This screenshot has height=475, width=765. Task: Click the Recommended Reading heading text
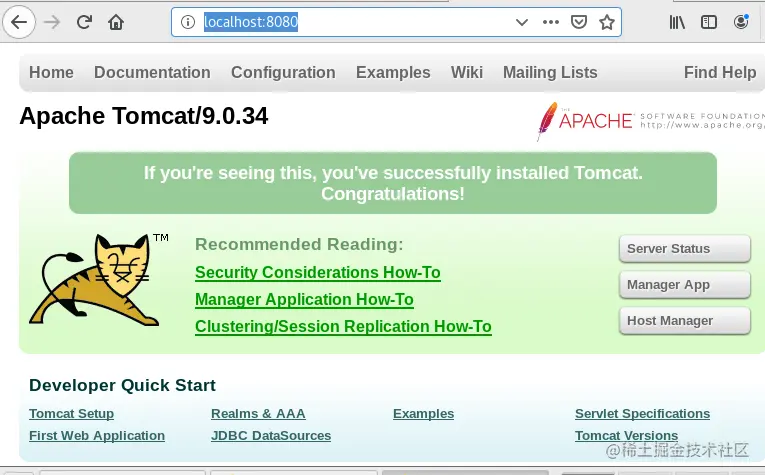(x=299, y=244)
